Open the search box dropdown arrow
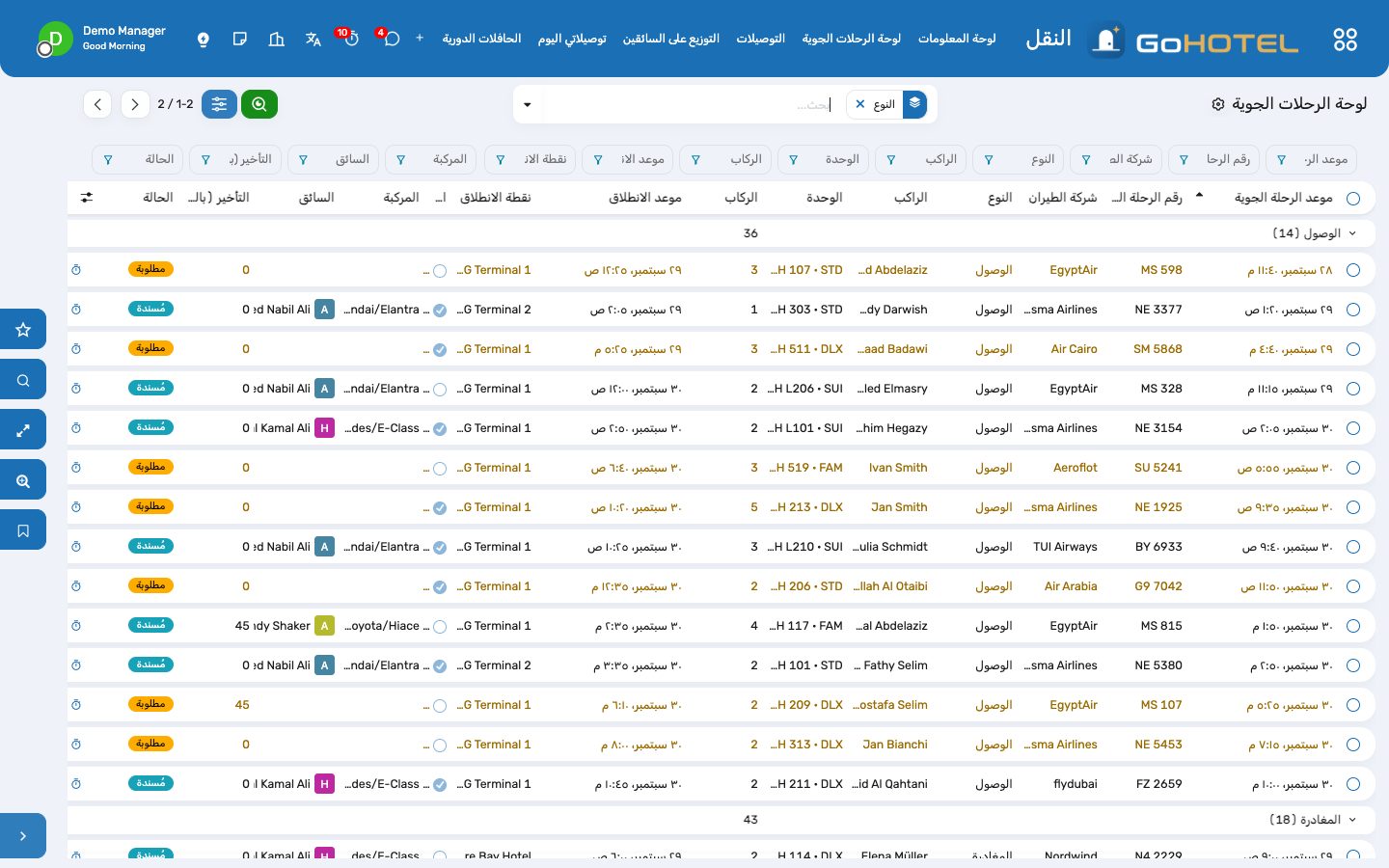 coord(528,104)
